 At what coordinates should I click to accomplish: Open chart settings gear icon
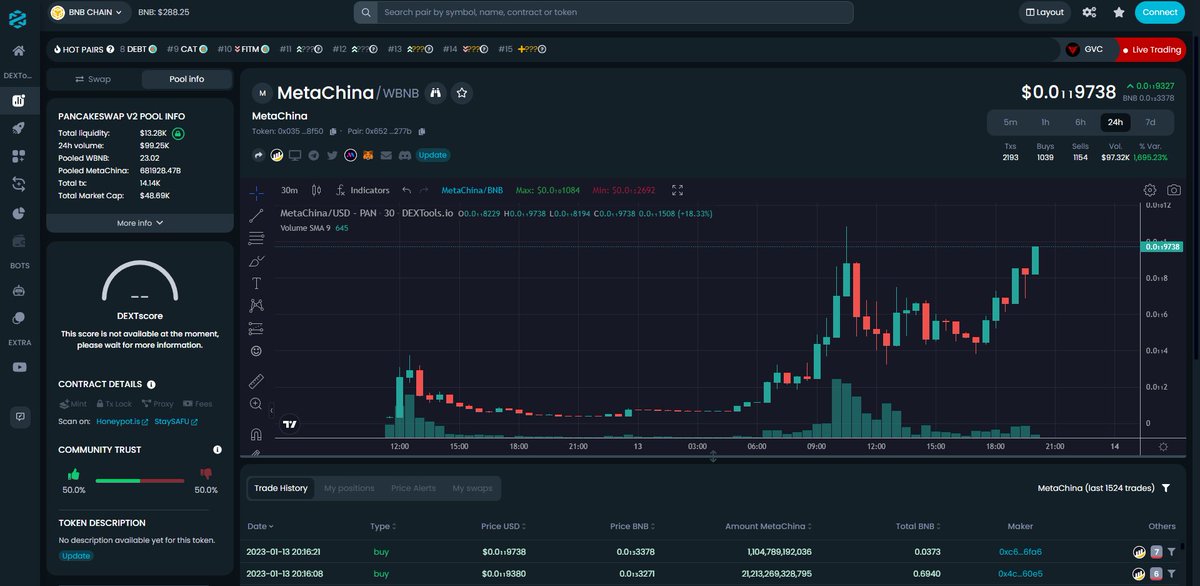pyautogui.click(x=1150, y=190)
